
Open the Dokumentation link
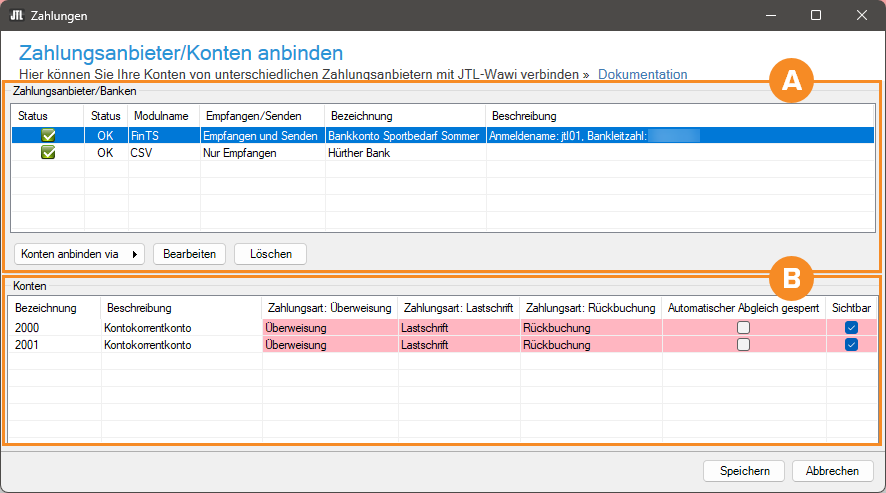click(x=642, y=74)
